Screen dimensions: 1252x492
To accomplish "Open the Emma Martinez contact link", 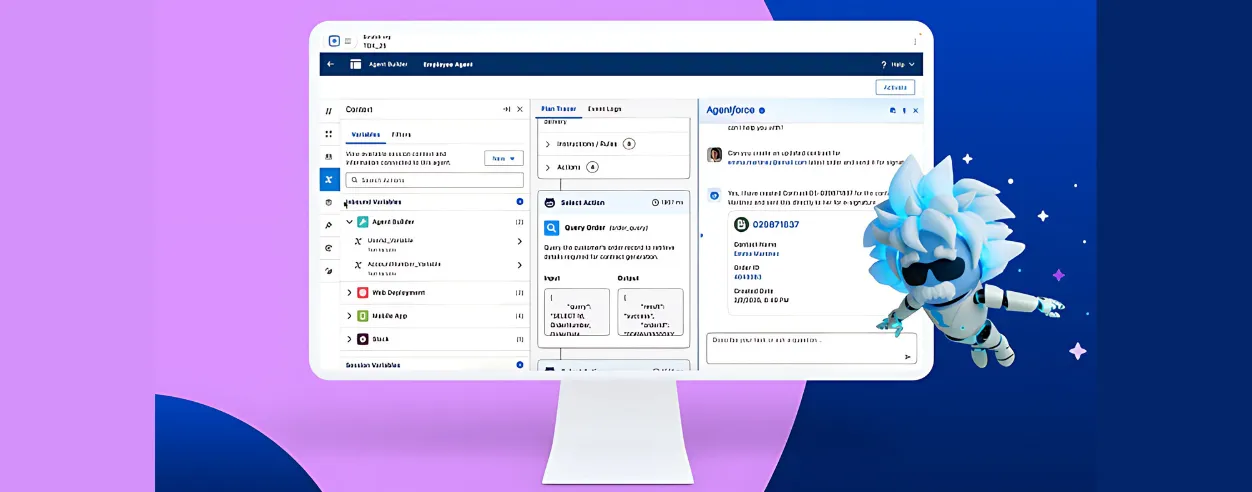I will point(756,253).
